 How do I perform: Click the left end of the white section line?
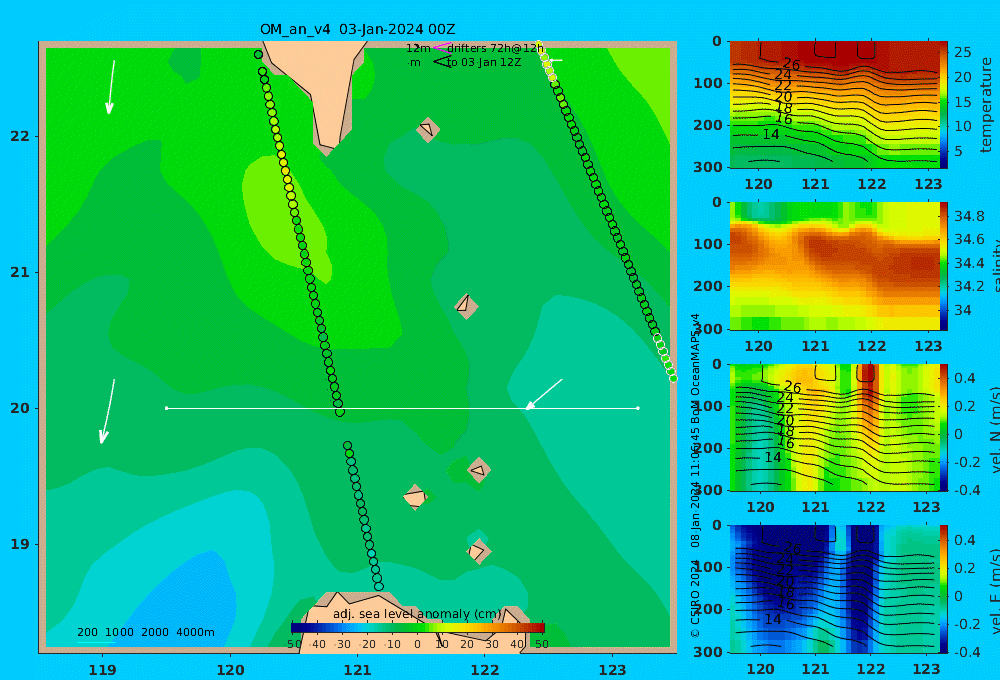pyautogui.click(x=166, y=408)
